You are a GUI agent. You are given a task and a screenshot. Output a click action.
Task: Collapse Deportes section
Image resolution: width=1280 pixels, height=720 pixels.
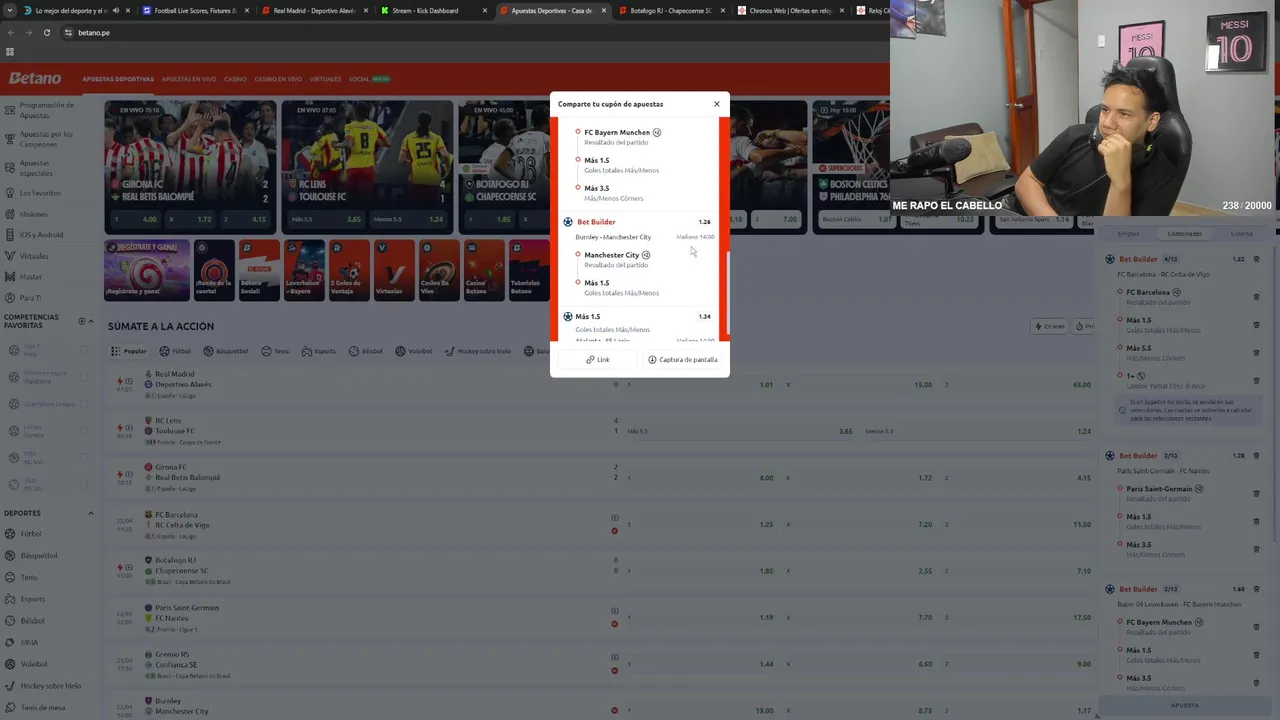91,513
